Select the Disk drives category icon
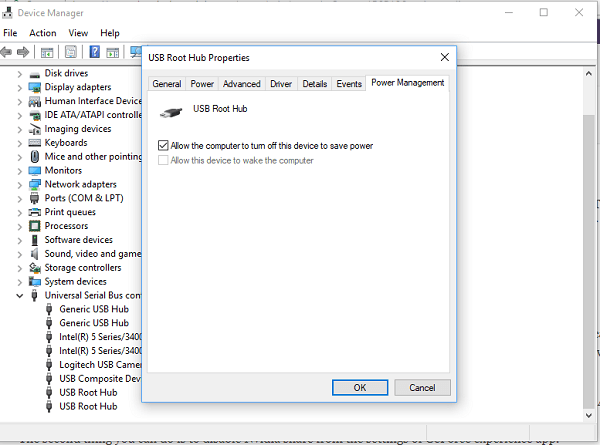Viewport: 600px width, 445px height. (x=34, y=74)
